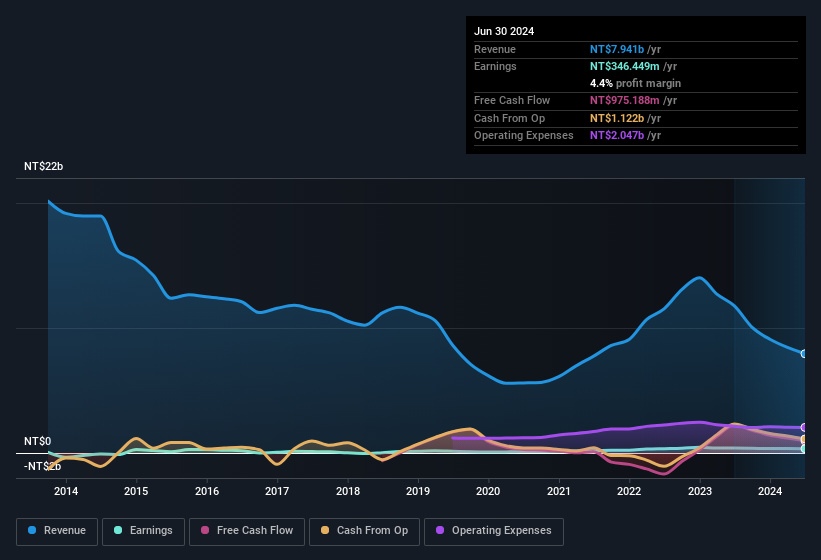The width and height of the screenshot is (821, 560).
Task: Toggle the Cash From Op legend button
Action: [364, 531]
